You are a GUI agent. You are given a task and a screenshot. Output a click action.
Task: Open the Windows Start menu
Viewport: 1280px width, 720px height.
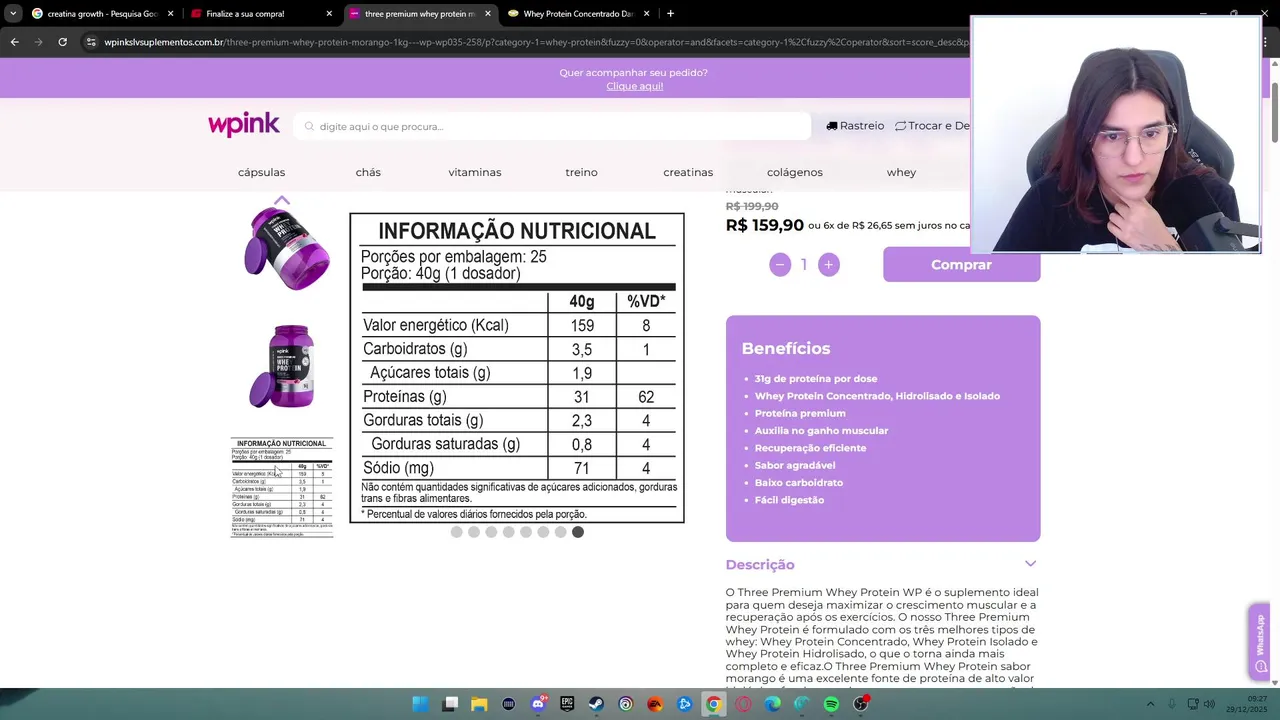click(x=420, y=704)
